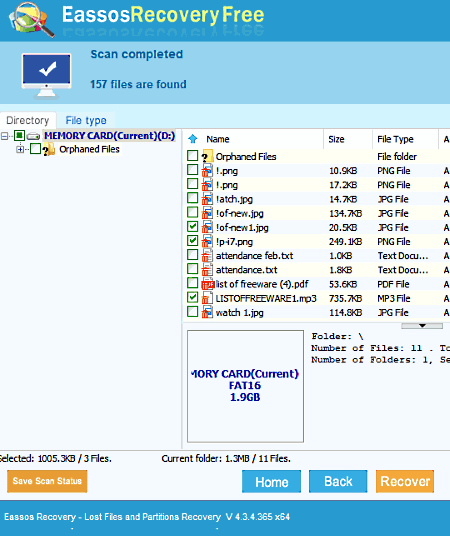The image size is (450, 536).
Task: Collapse the MEMORY CARD tree node
Action: tap(4, 136)
